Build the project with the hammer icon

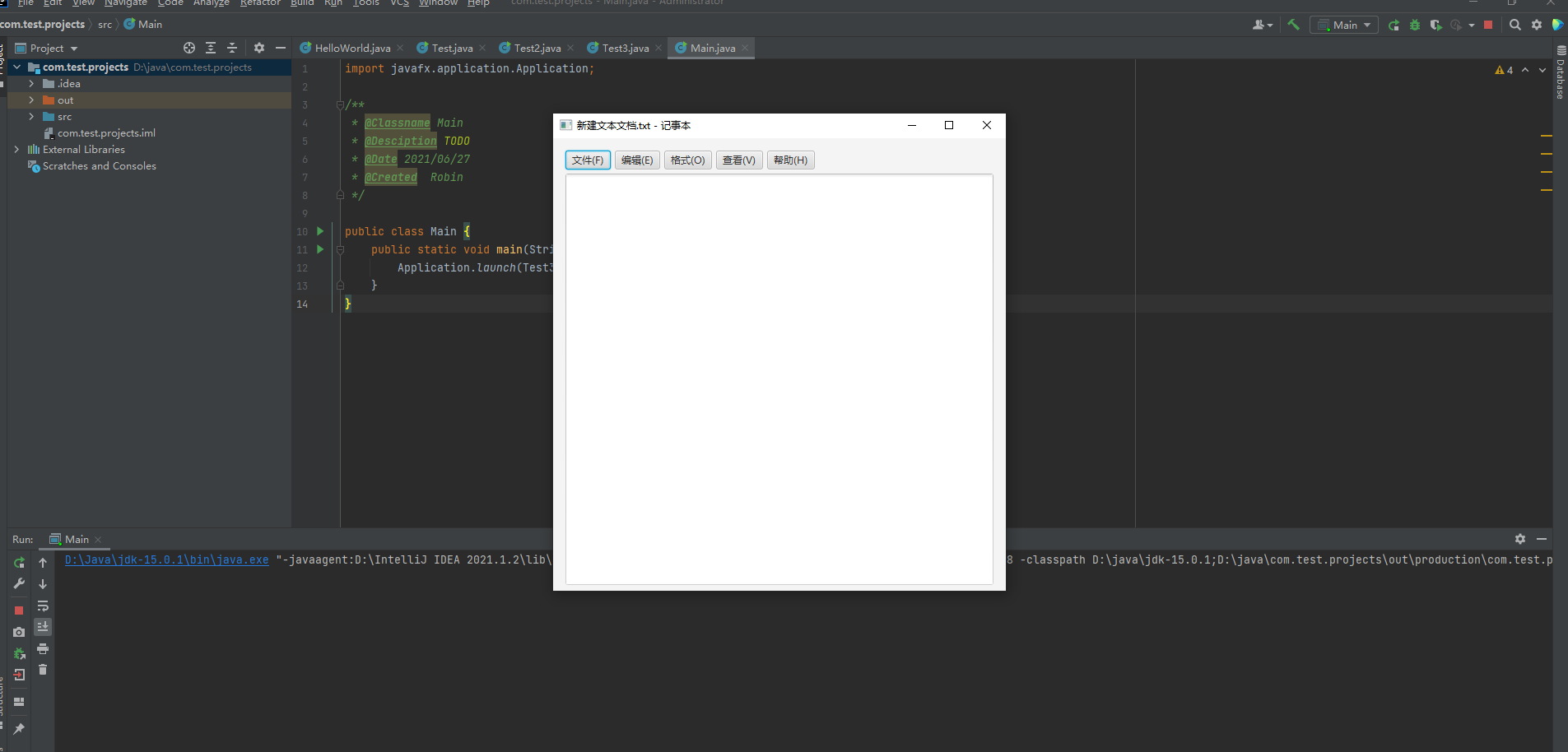(1294, 25)
